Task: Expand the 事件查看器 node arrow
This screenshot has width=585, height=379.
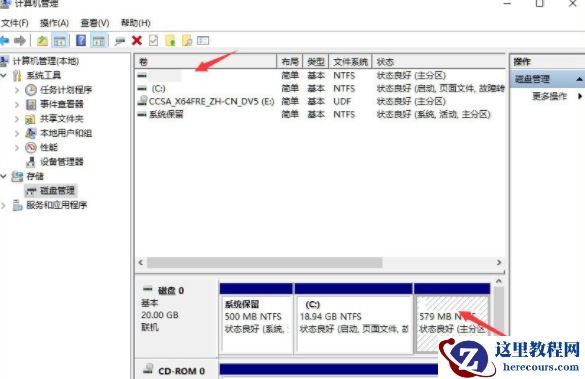Action: (x=17, y=104)
